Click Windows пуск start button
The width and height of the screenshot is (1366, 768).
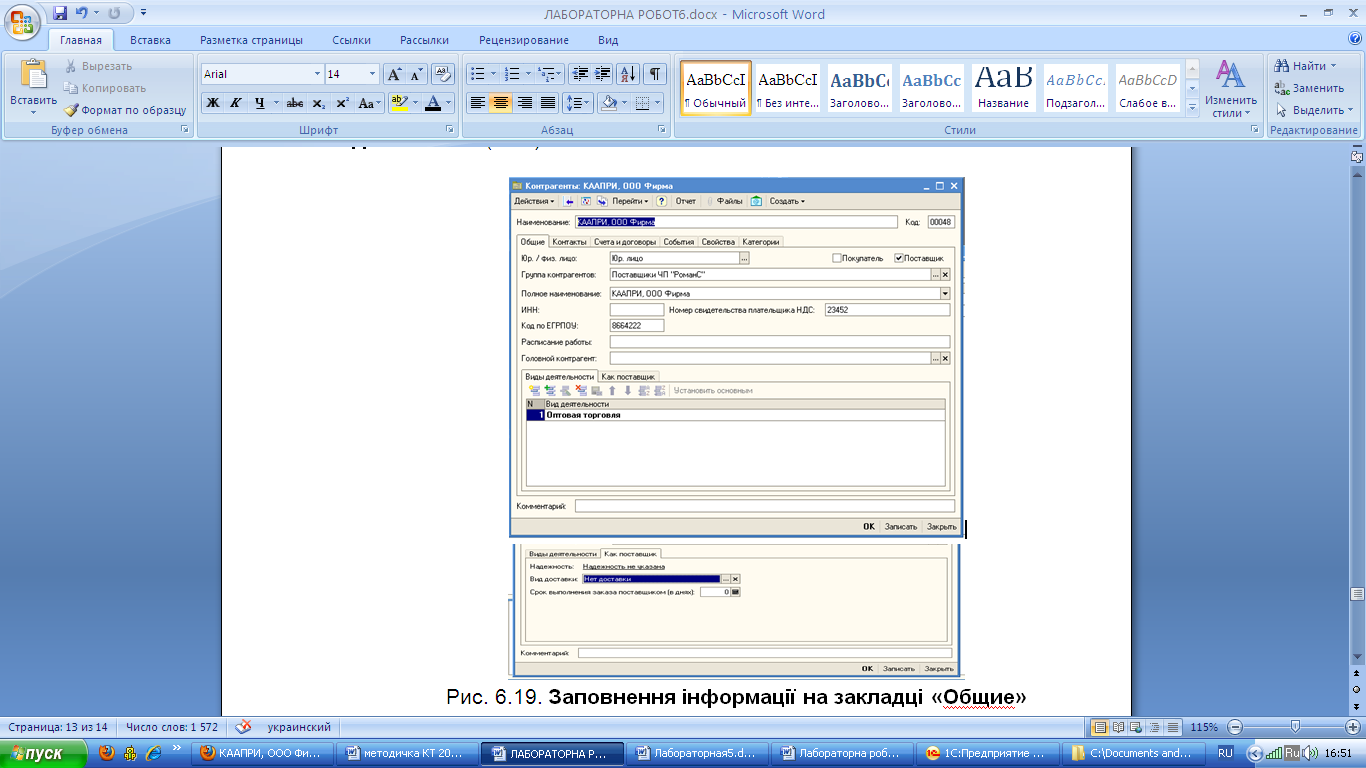click(43, 753)
